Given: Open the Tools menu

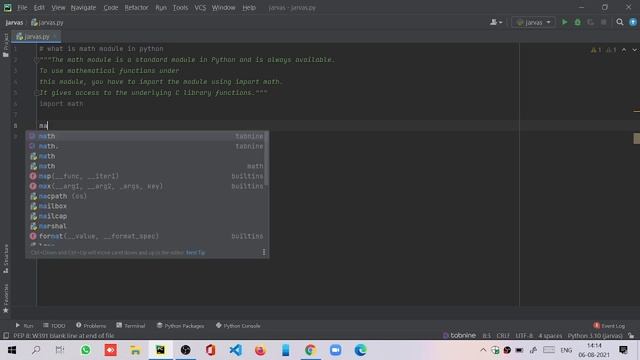Looking at the screenshot, I should pyautogui.click(x=180, y=7).
